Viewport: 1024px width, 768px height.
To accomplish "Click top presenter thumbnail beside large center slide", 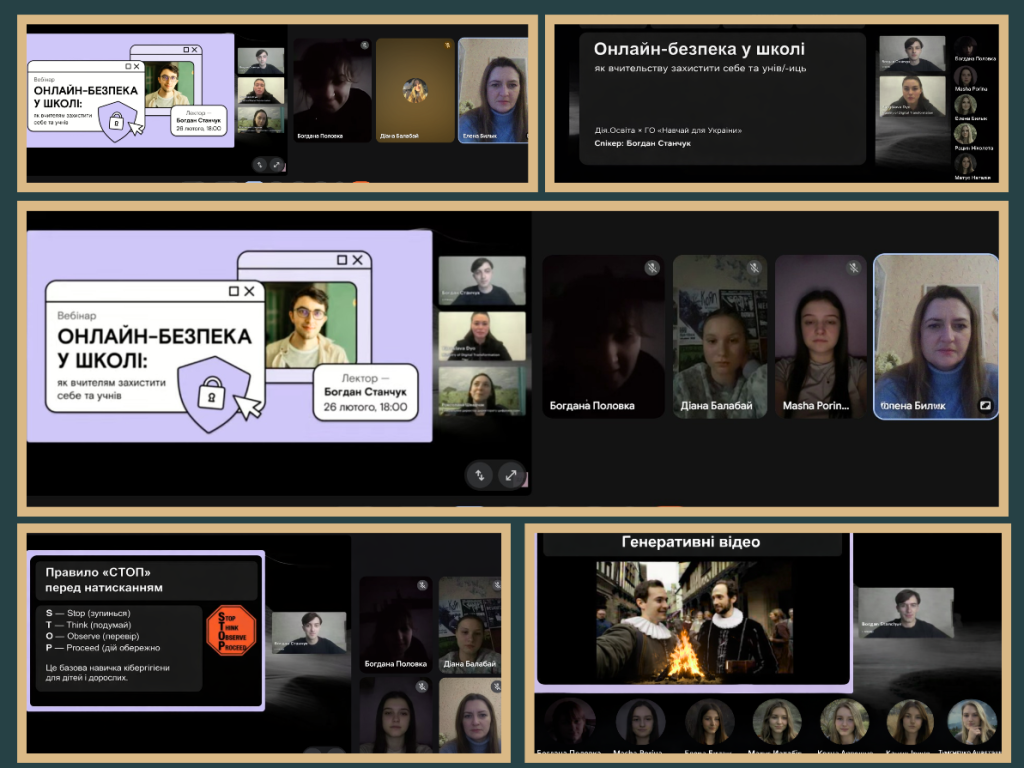I will [x=481, y=281].
